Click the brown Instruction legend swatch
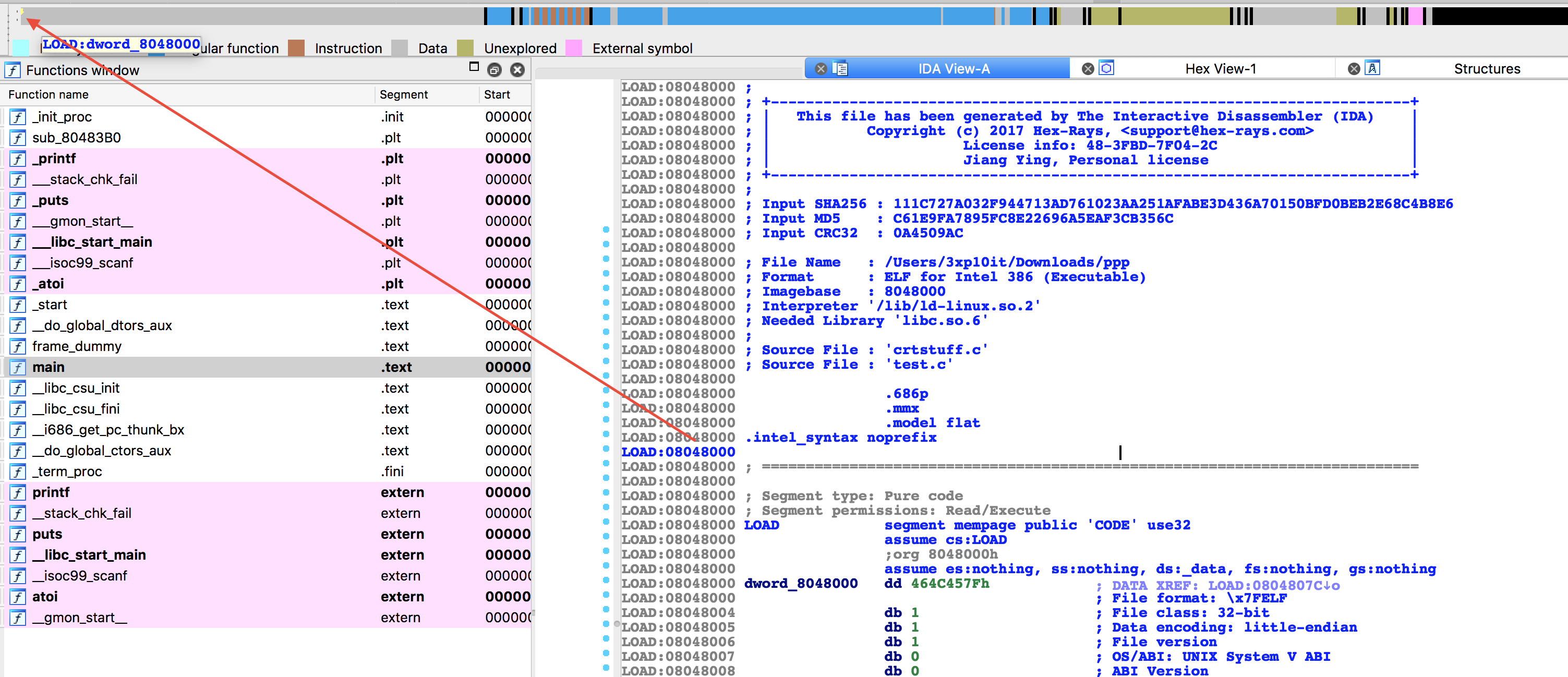This screenshot has height=677, width=1568. [296, 48]
